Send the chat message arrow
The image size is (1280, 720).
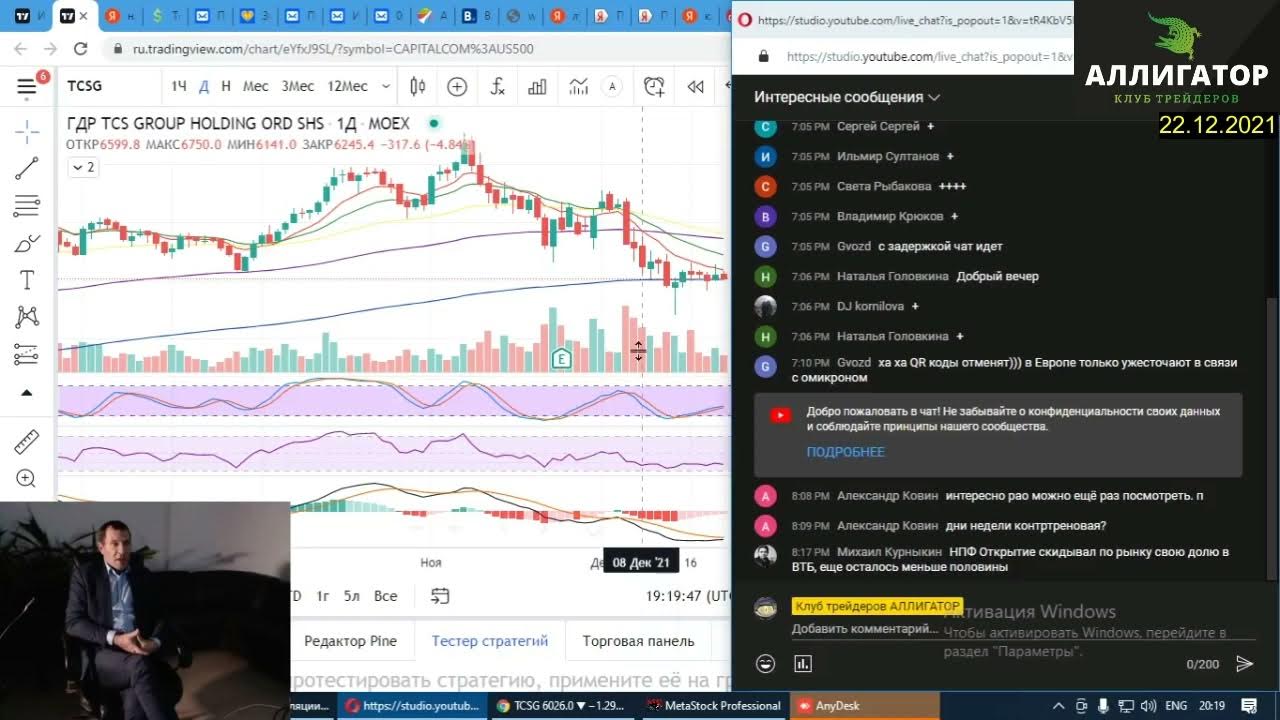[x=1244, y=663]
